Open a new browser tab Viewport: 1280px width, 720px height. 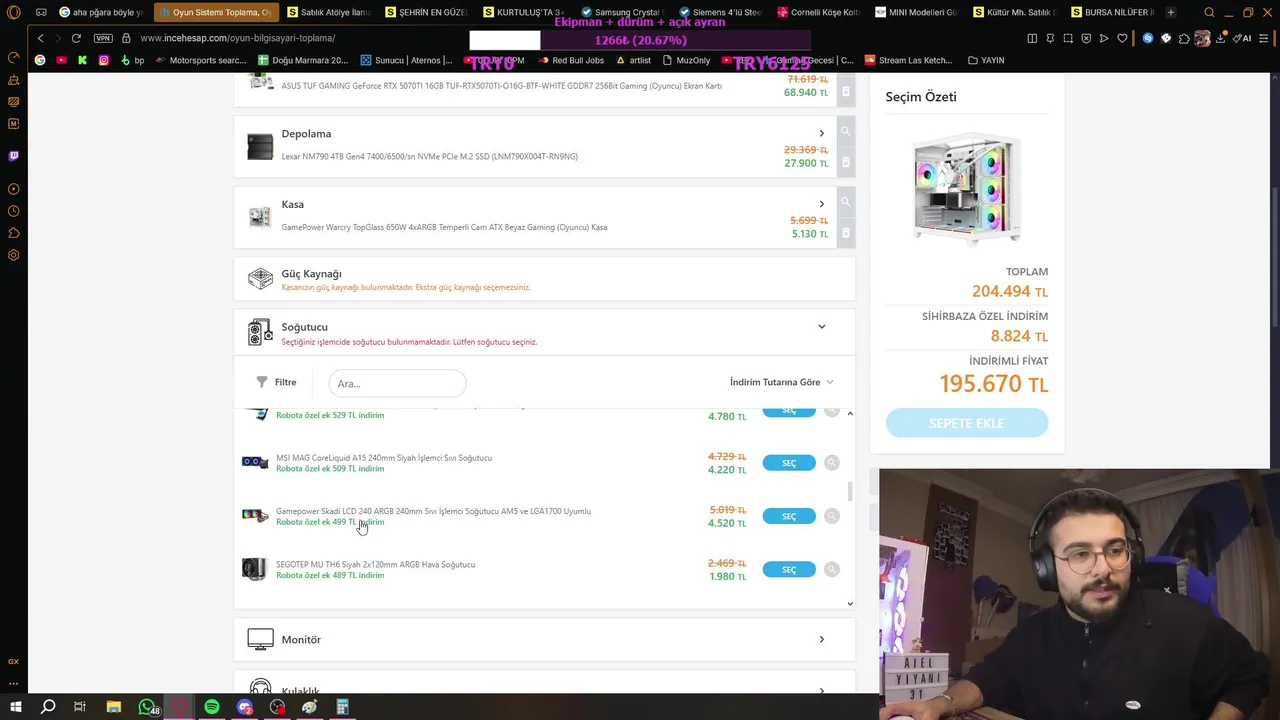[1171, 12]
